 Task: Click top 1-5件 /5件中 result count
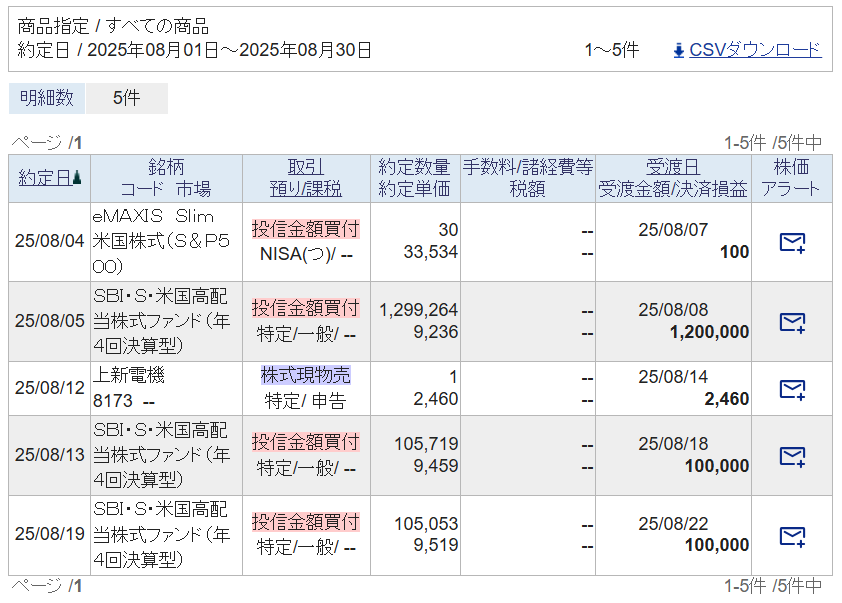coord(773,143)
